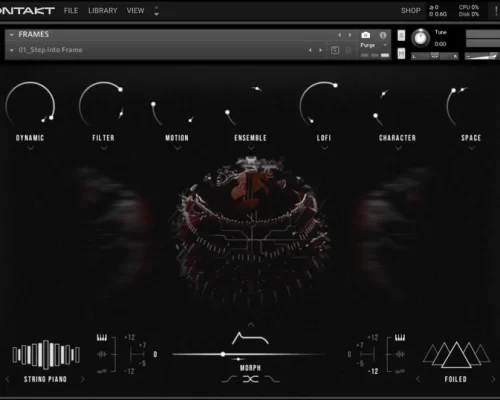Solo the instrument with the S button
The height and width of the screenshot is (400, 500).
click(x=401, y=35)
